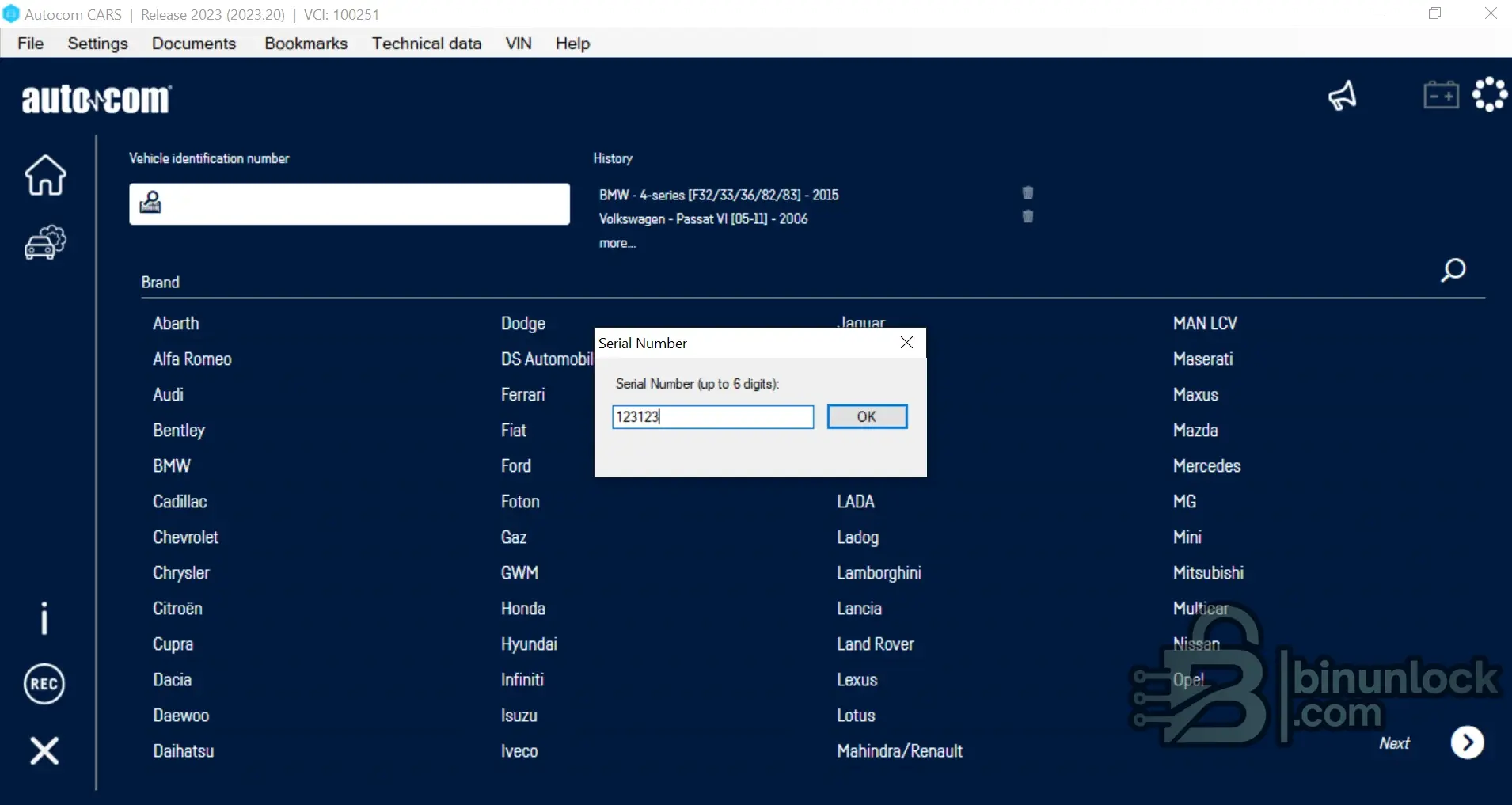Go to the Home screen icon
The height and width of the screenshot is (805, 1512).
(x=45, y=175)
